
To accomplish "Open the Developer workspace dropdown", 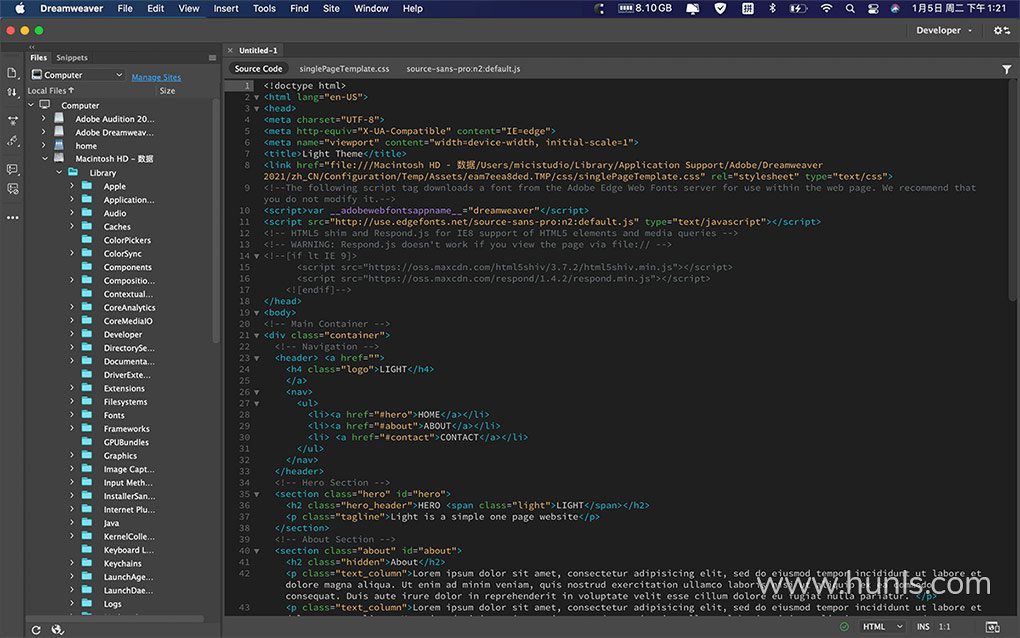I will coord(944,31).
